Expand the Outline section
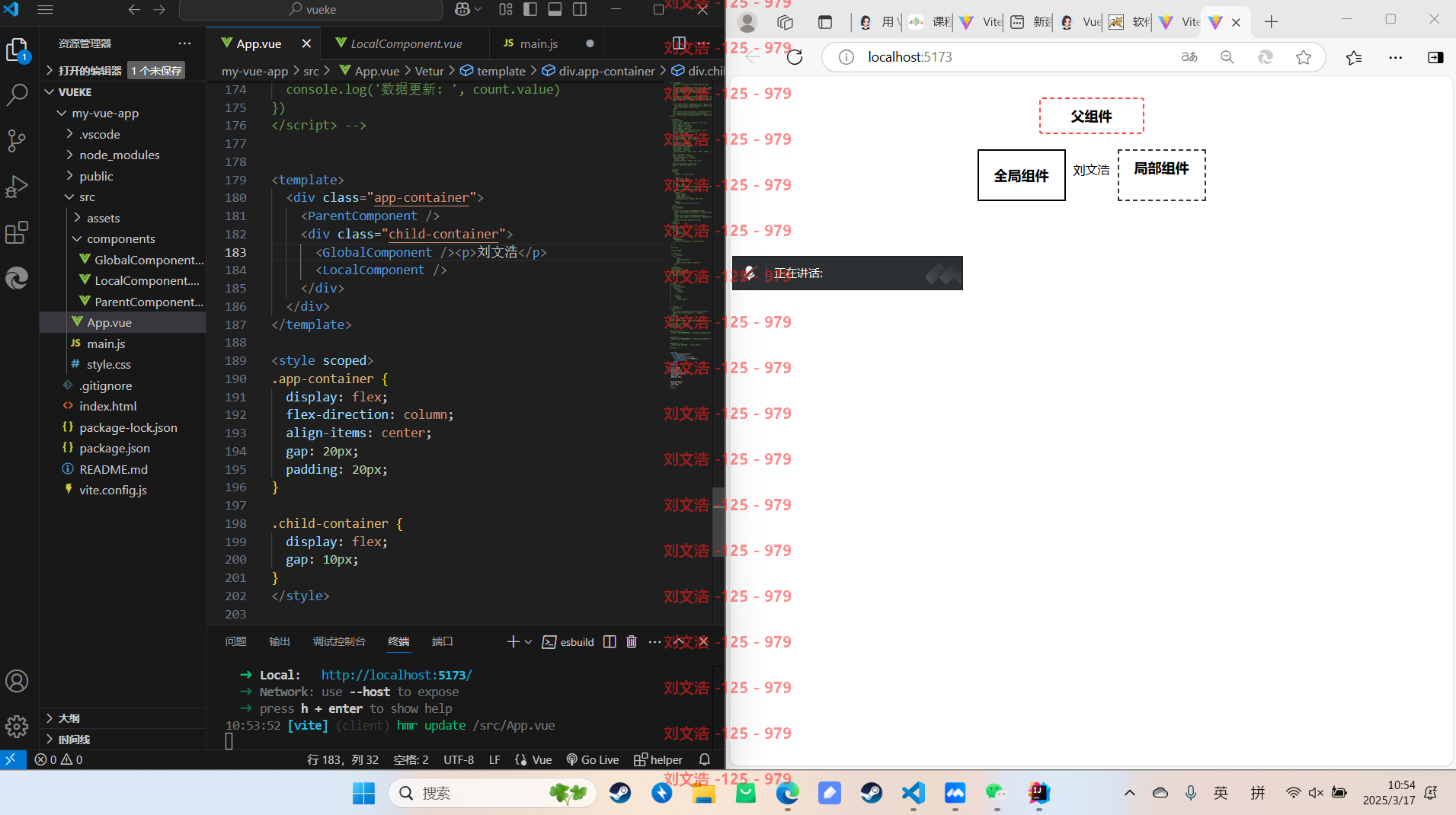Image resolution: width=1456 pixels, height=815 pixels. point(123,718)
